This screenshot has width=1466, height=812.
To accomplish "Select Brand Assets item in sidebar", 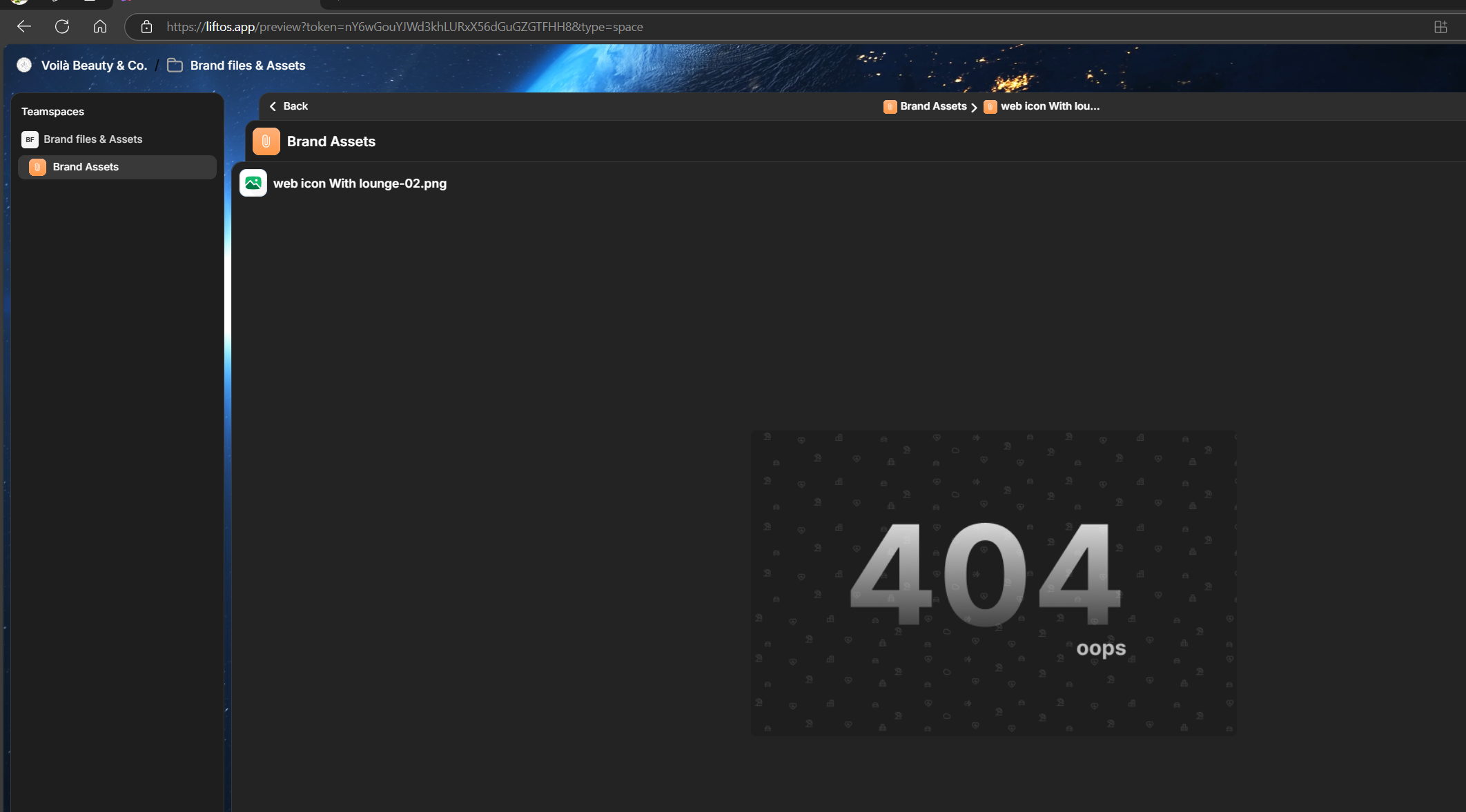I will coord(86,167).
